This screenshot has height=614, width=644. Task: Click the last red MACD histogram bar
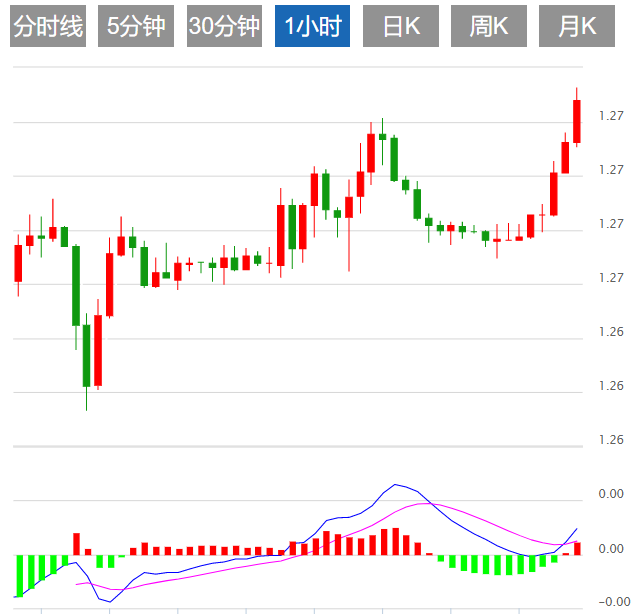(x=577, y=549)
